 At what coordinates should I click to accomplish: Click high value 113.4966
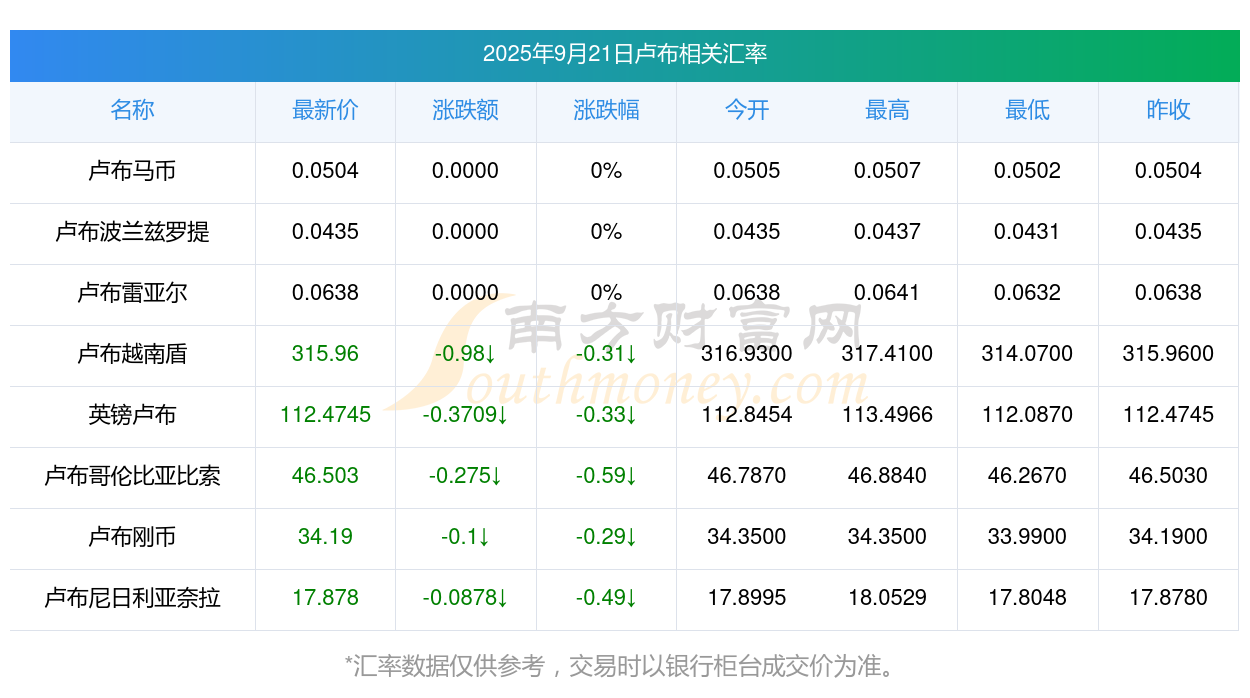pyautogui.click(x=887, y=415)
